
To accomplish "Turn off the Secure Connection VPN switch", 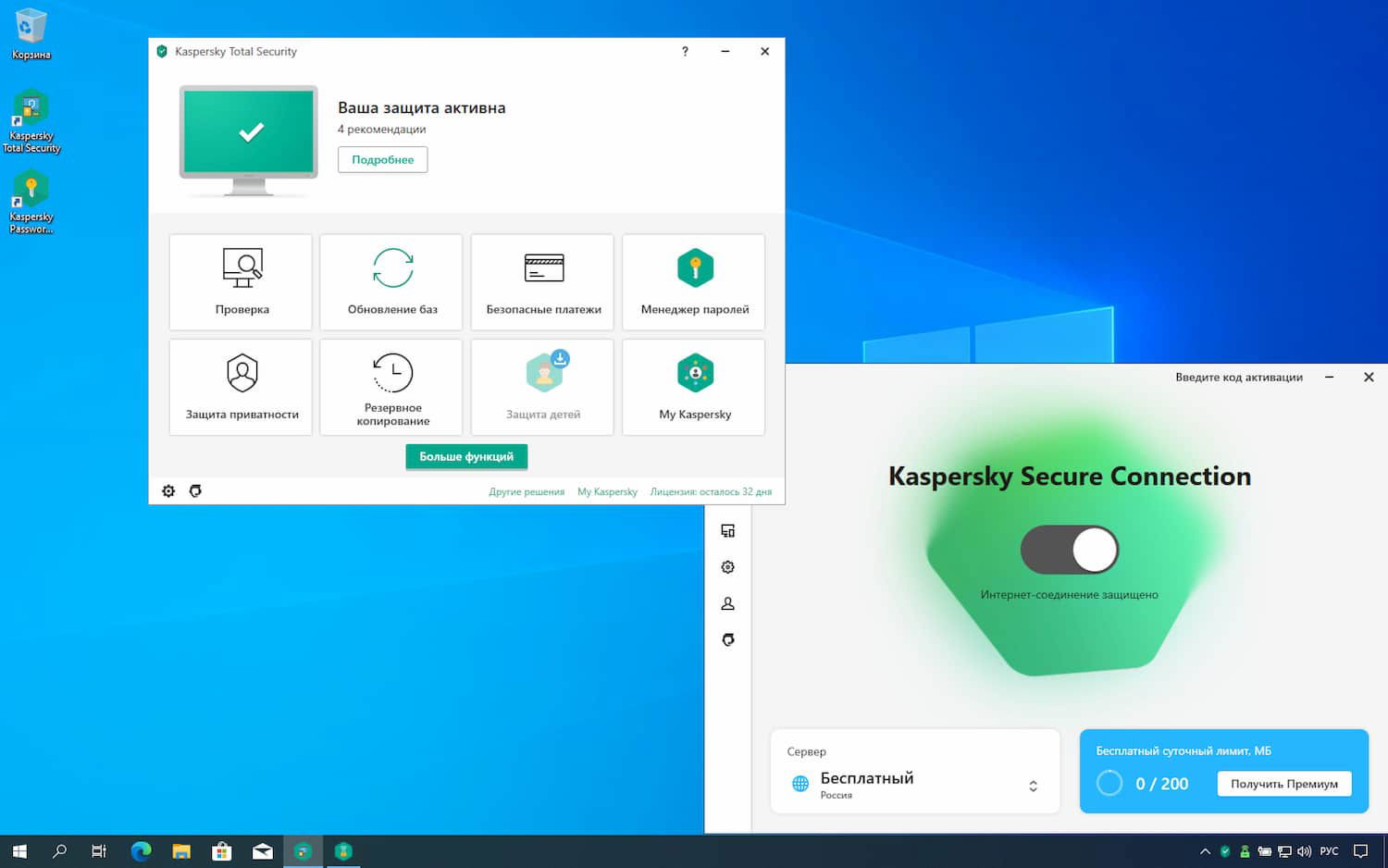I will pos(1070,550).
